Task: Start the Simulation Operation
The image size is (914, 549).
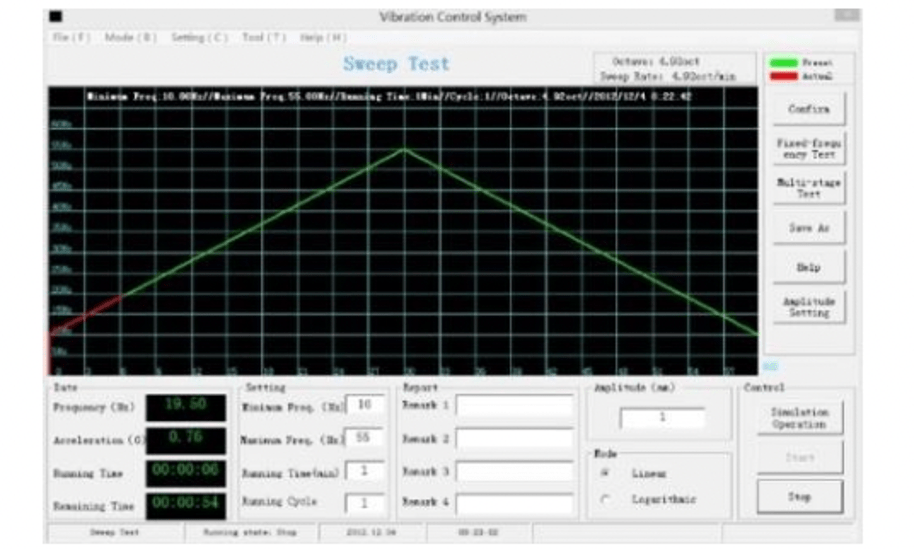Action: coord(799,418)
